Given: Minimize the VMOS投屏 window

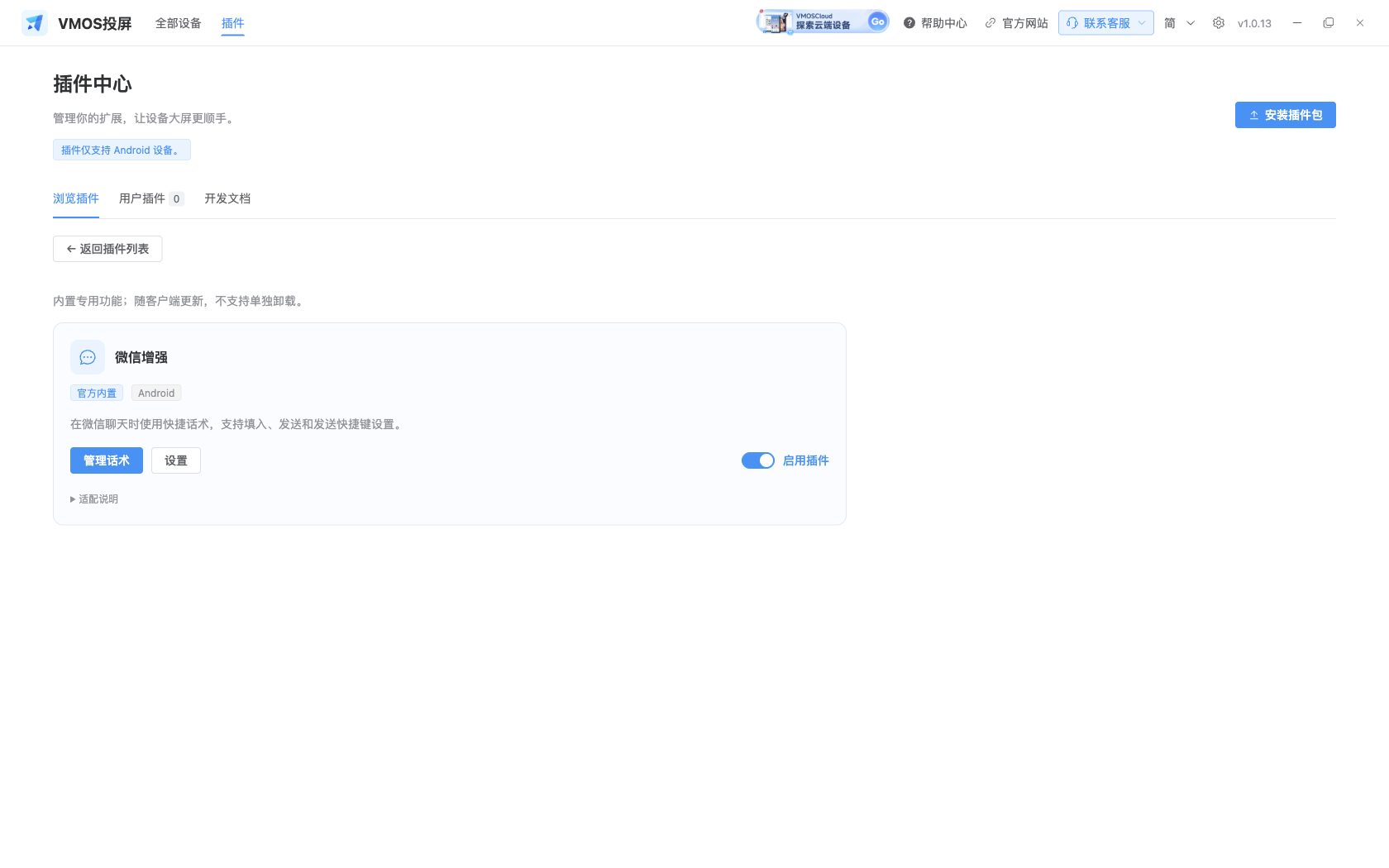Looking at the screenshot, I should [1297, 23].
